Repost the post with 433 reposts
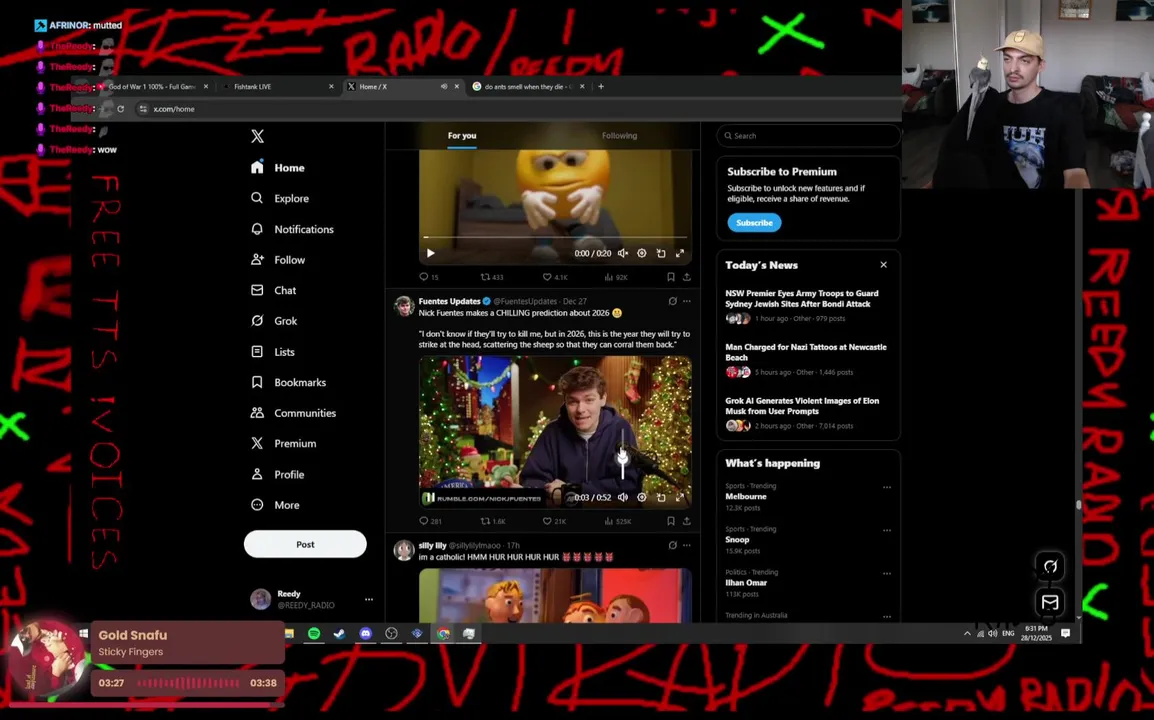Viewport: 1154px width, 720px height. [492, 277]
